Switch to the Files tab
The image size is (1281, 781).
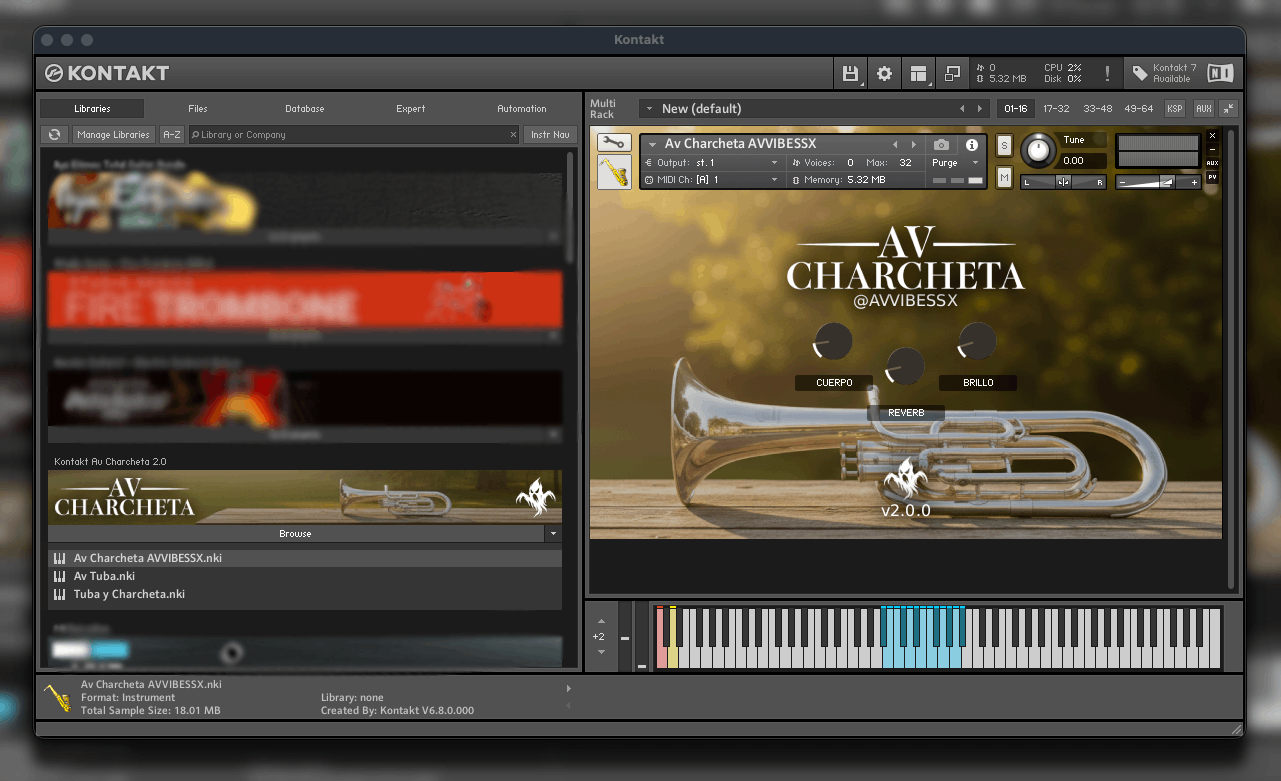coord(198,108)
